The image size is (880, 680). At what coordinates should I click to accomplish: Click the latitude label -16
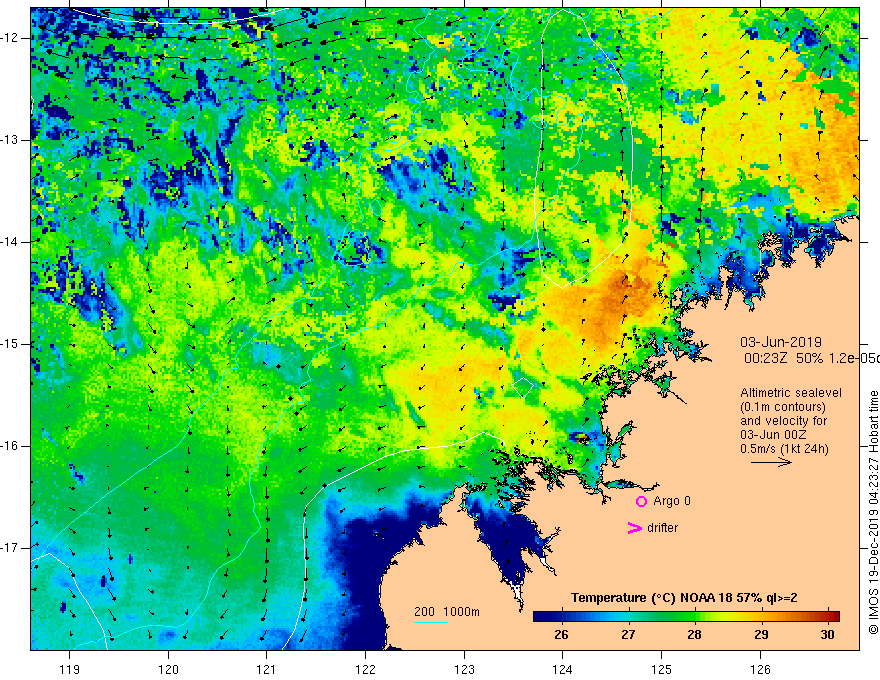[x=10, y=446]
